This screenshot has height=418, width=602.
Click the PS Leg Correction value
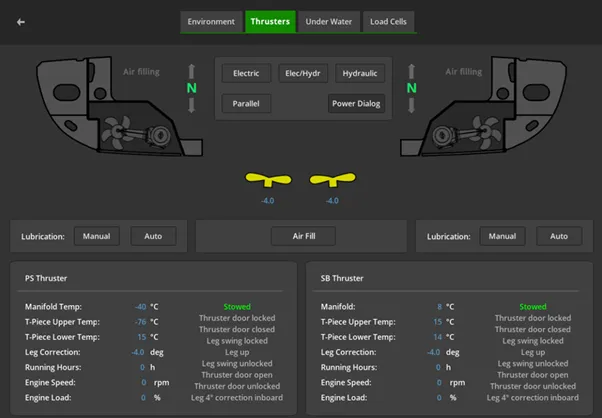point(138,352)
